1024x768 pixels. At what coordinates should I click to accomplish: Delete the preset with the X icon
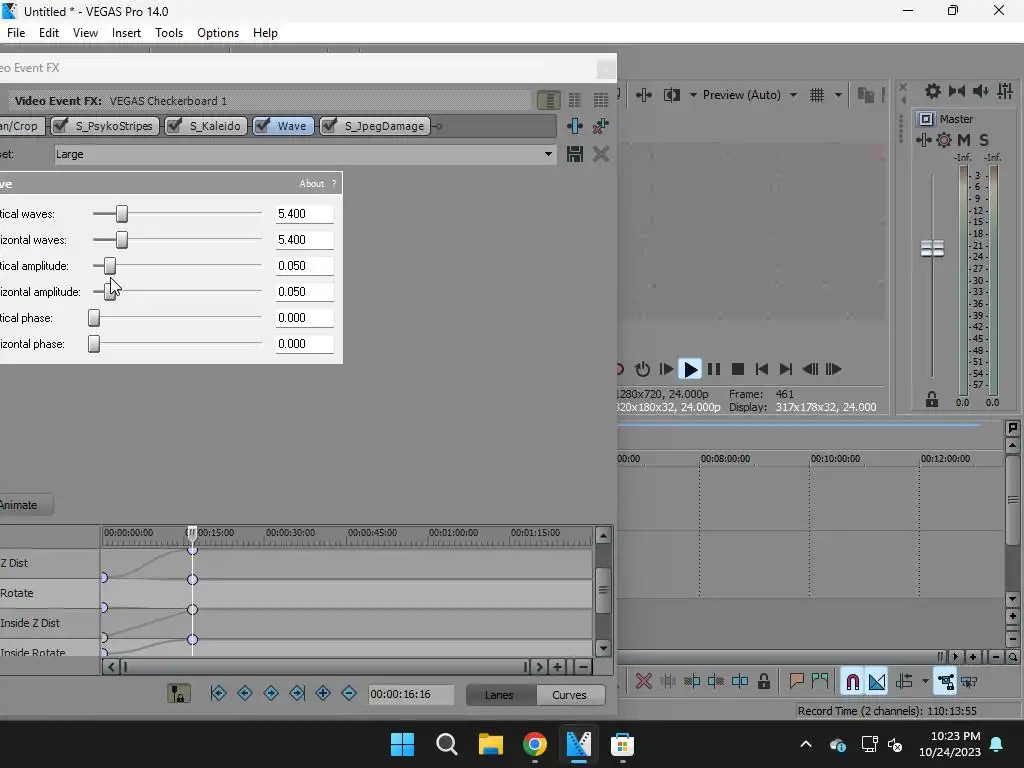(x=601, y=154)
